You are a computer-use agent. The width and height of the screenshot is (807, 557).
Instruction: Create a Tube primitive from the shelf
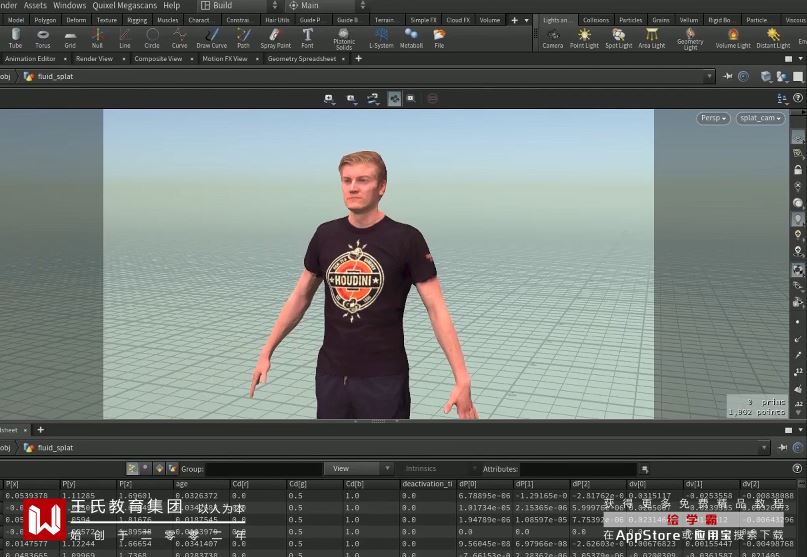[x=15, y=39]
